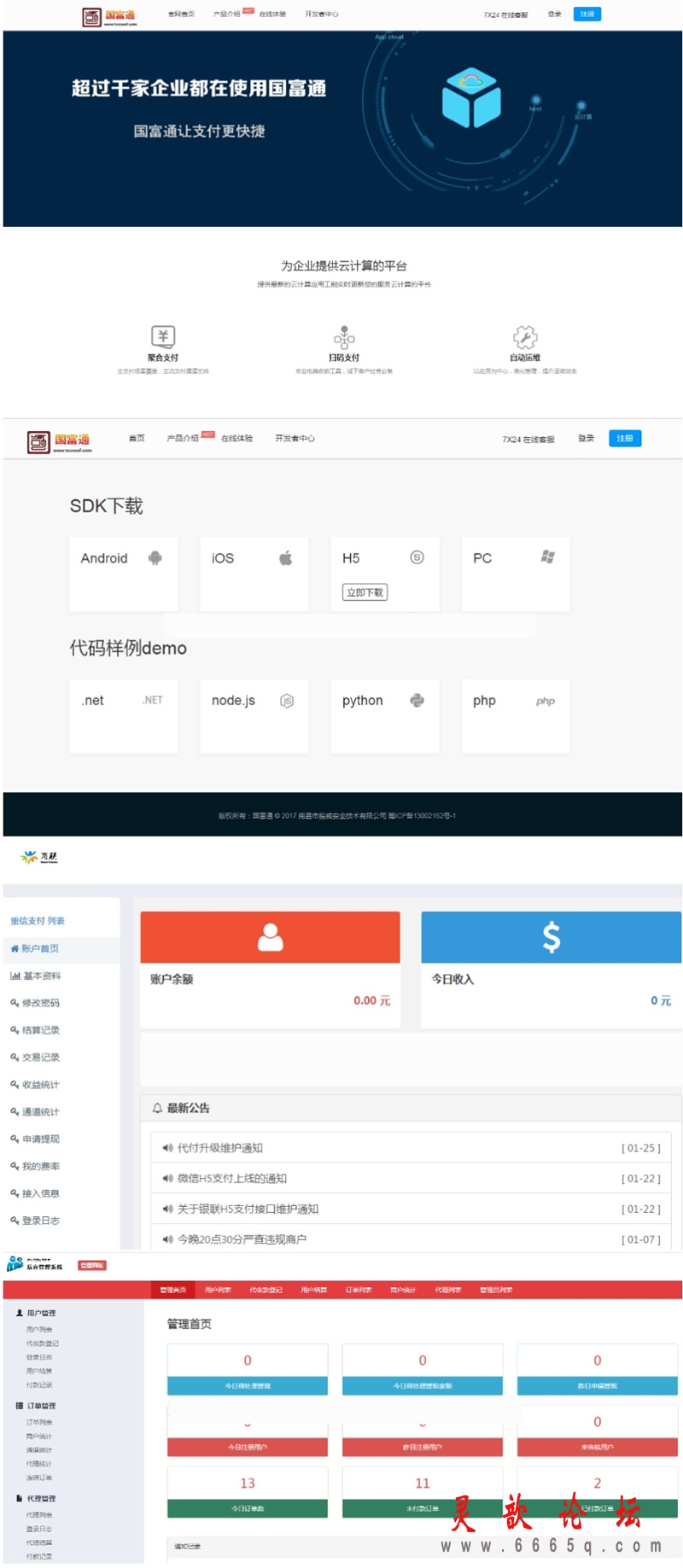Click the 聚合支付 yen icon

point(163,336)
